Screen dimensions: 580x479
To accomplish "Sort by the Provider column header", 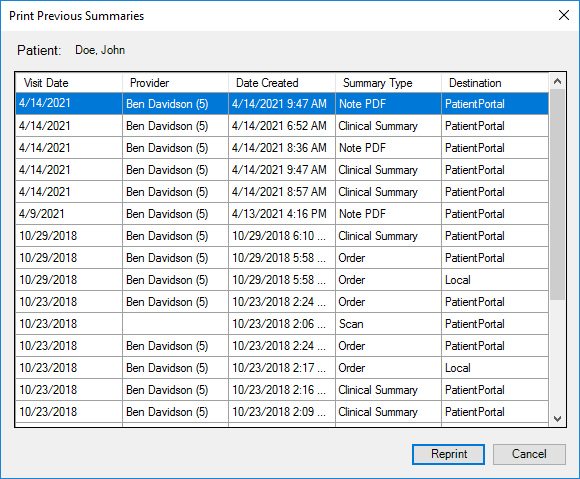I will (175, 83).
